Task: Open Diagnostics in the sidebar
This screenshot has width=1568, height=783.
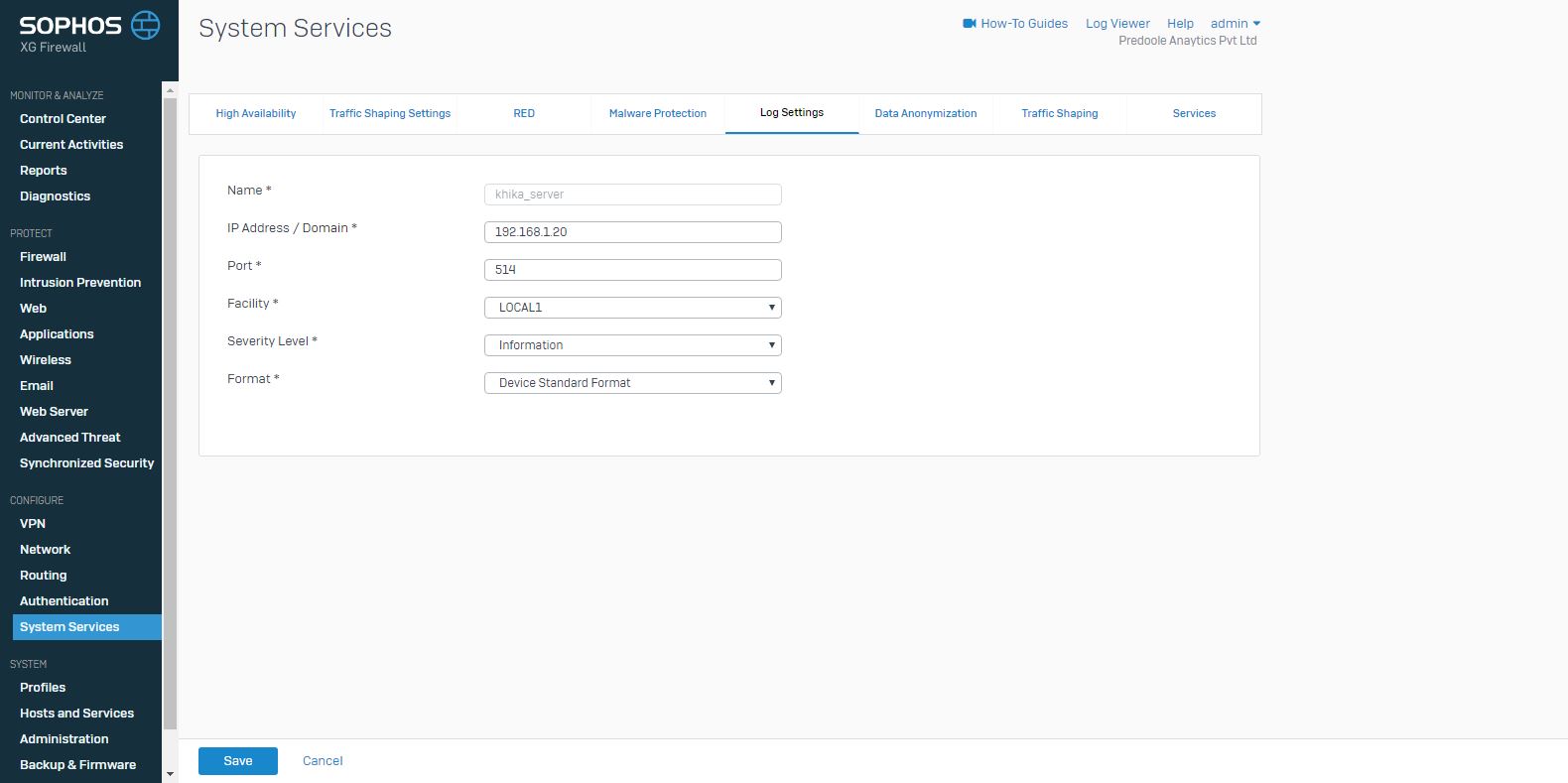Action: pyautogui.click(x=56, y=196)
